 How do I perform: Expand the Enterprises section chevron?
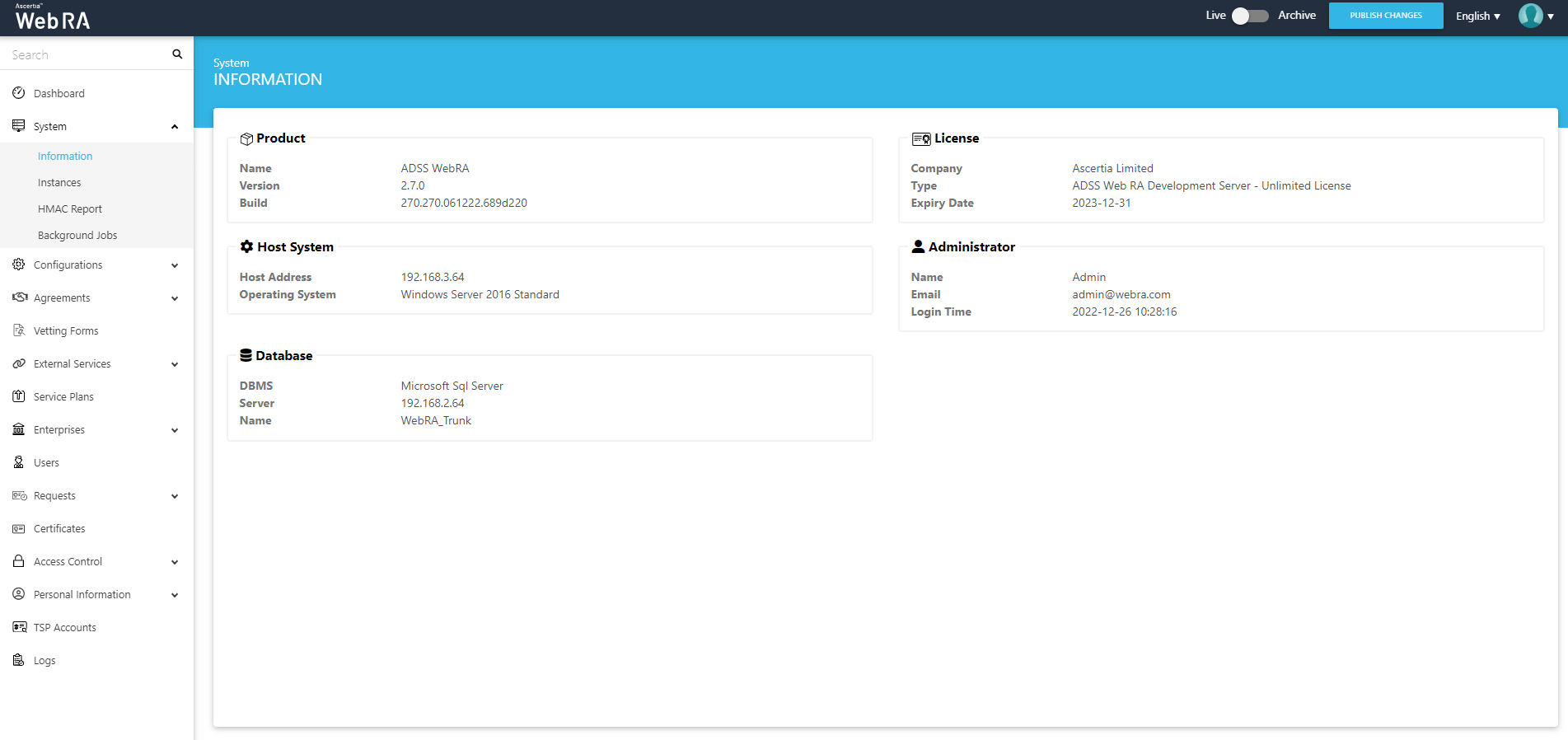point(175,430)
